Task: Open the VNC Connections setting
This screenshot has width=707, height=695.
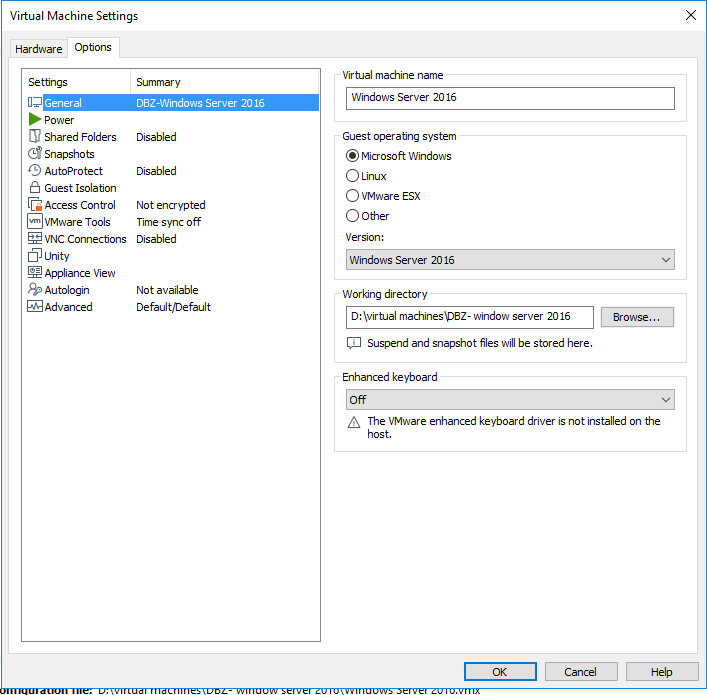Action: [x=173, y=239]
